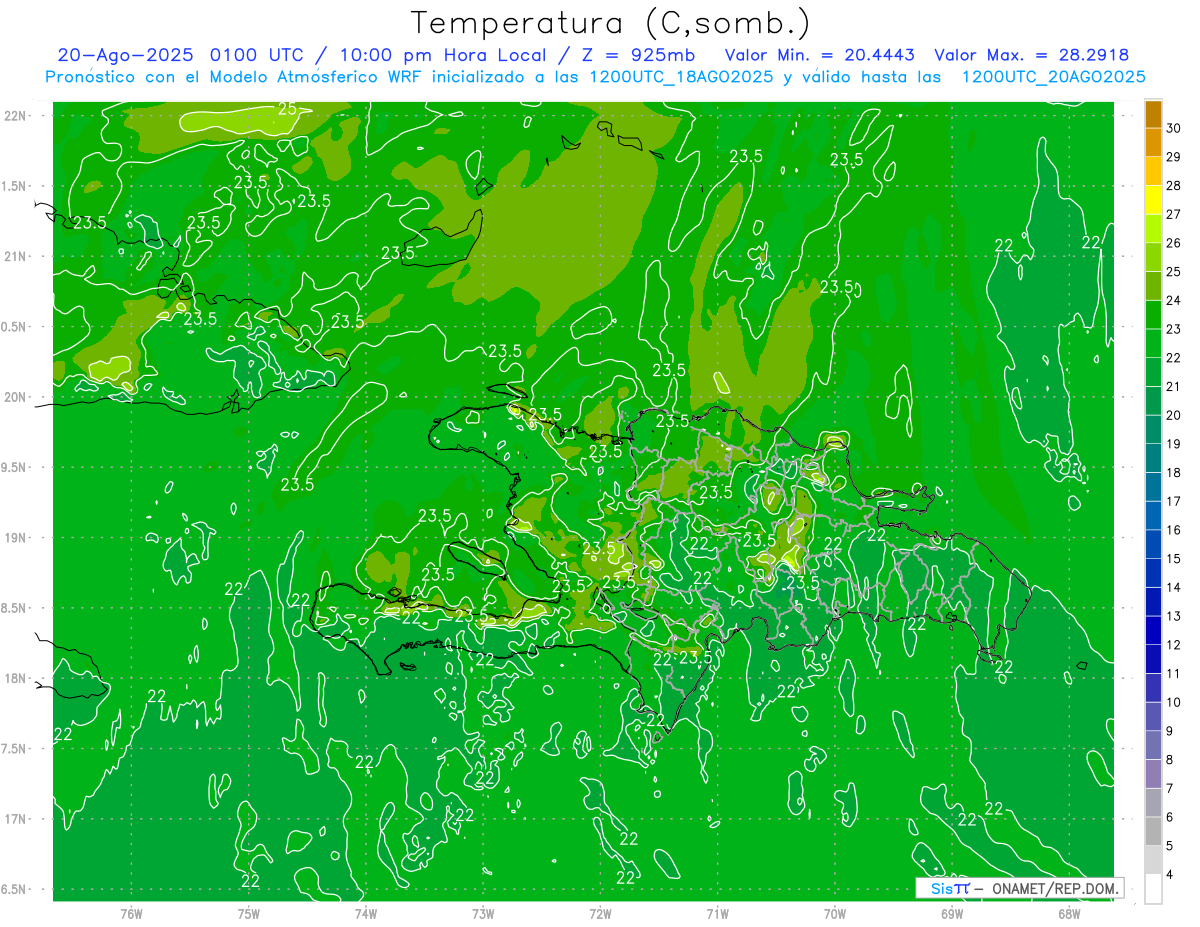Pick the white swatch below colorbar 4
Screen dimensions: 1200x927
(1153, 889)
